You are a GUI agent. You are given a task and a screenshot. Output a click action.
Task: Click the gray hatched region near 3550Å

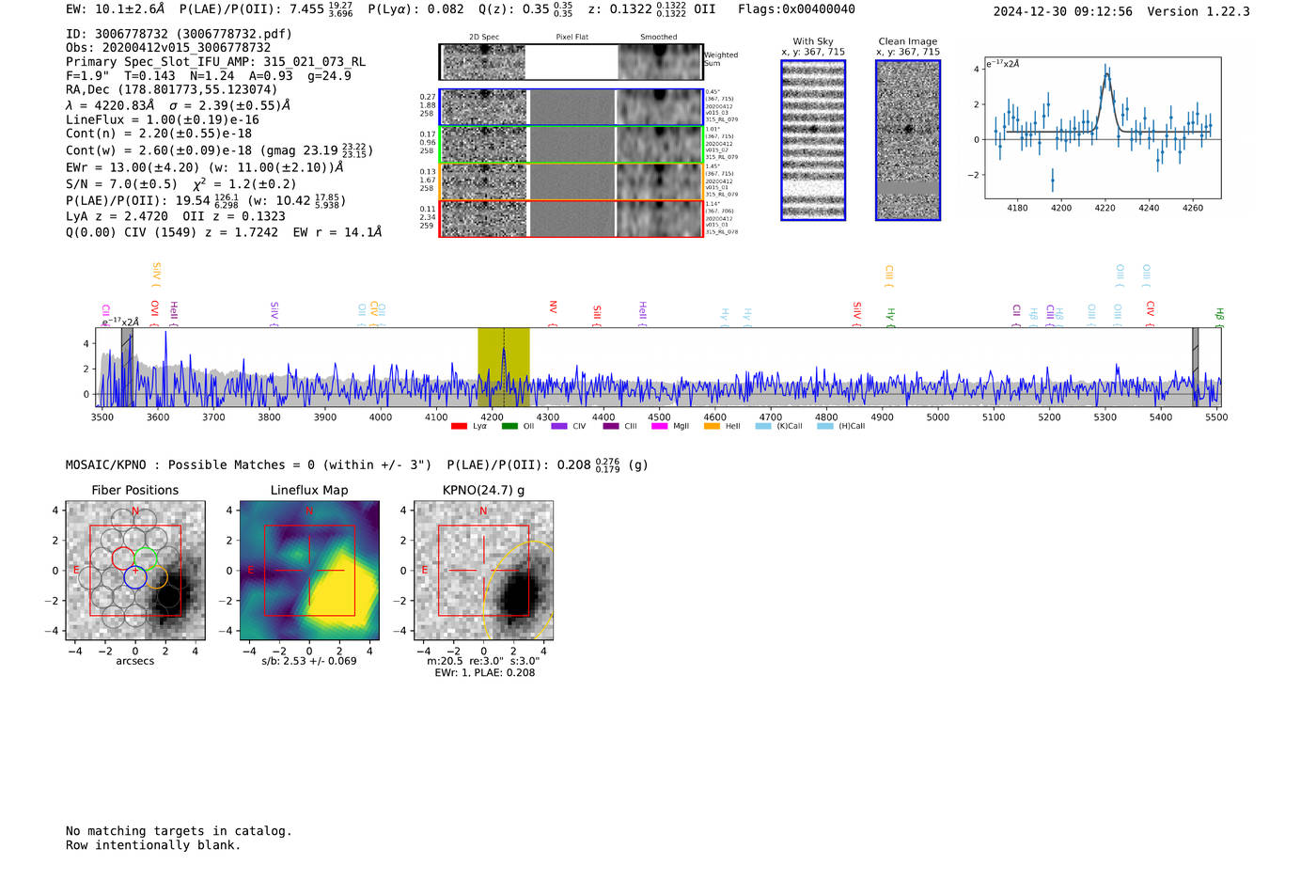(x=127, y=367)
